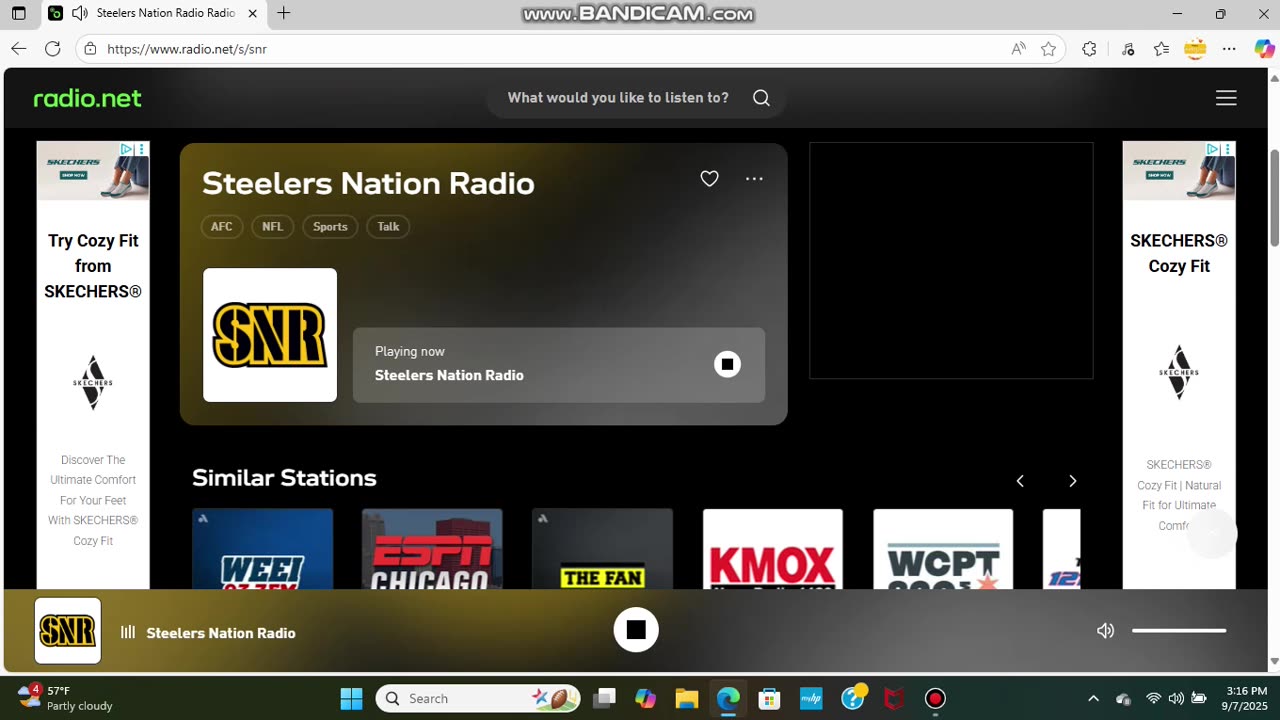Image resolution: width=1280 pixels, height=720 pixels.
Task: Open the Edge Settings and more menu
Action: pyautogui.click(x=1230, y=48)
